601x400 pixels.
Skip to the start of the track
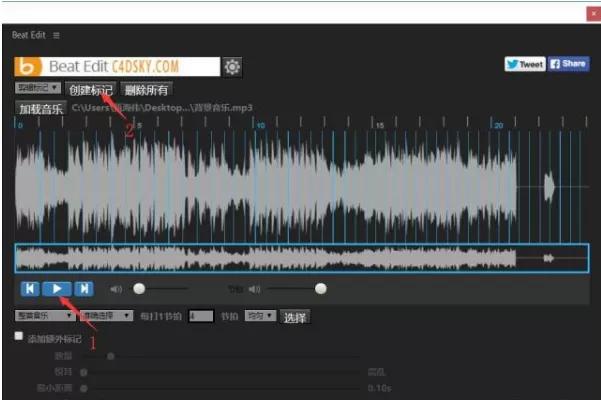tap(30, 289)
